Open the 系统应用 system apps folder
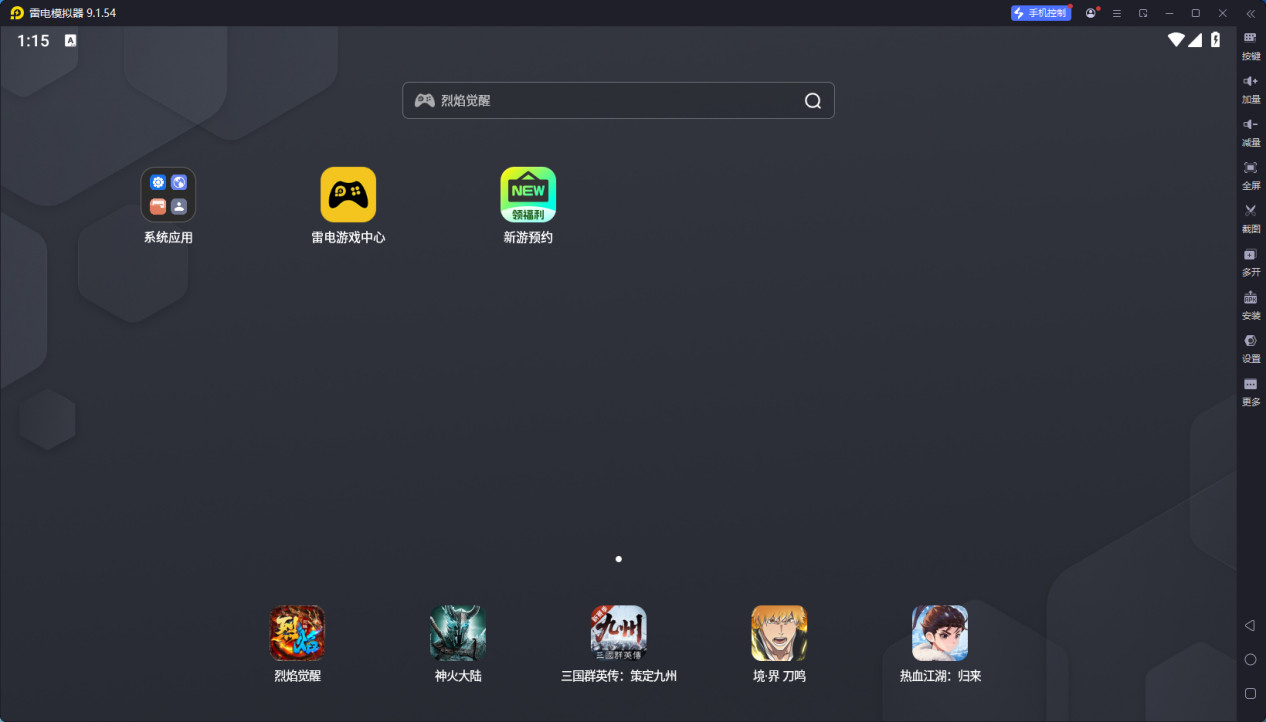Image resolution: width=1266 pixels, height=722 pixels. tap(168, 195)
